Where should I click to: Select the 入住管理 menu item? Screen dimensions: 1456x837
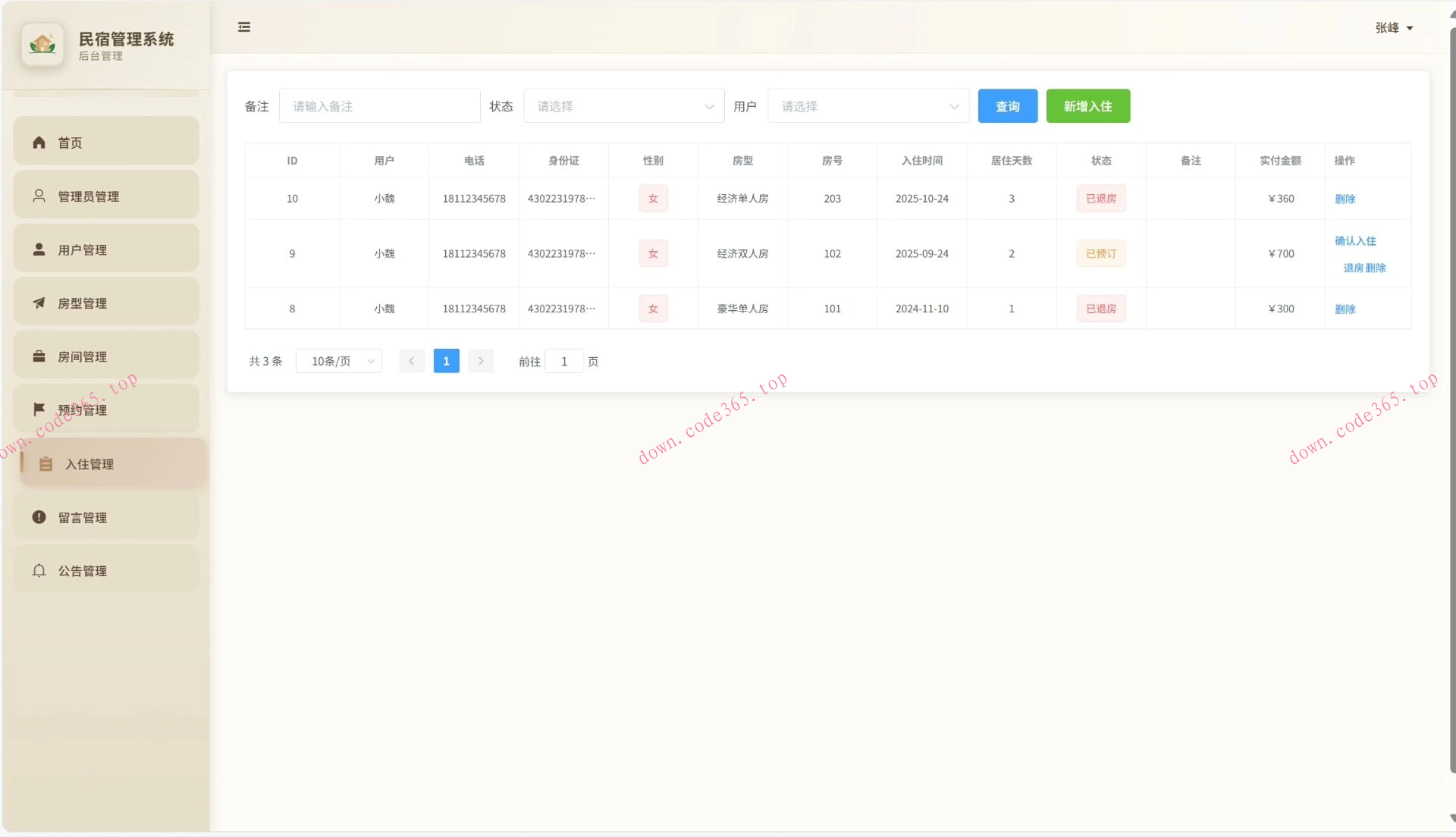tap(112, 464)
